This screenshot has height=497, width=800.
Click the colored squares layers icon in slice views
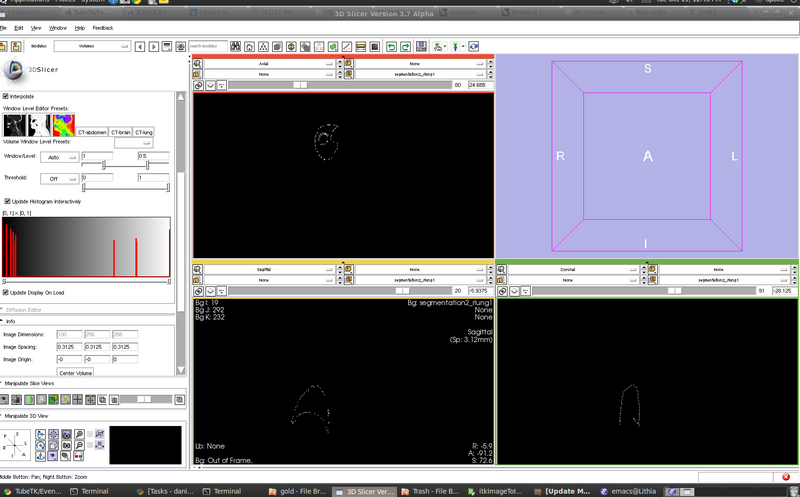(53, 400)
